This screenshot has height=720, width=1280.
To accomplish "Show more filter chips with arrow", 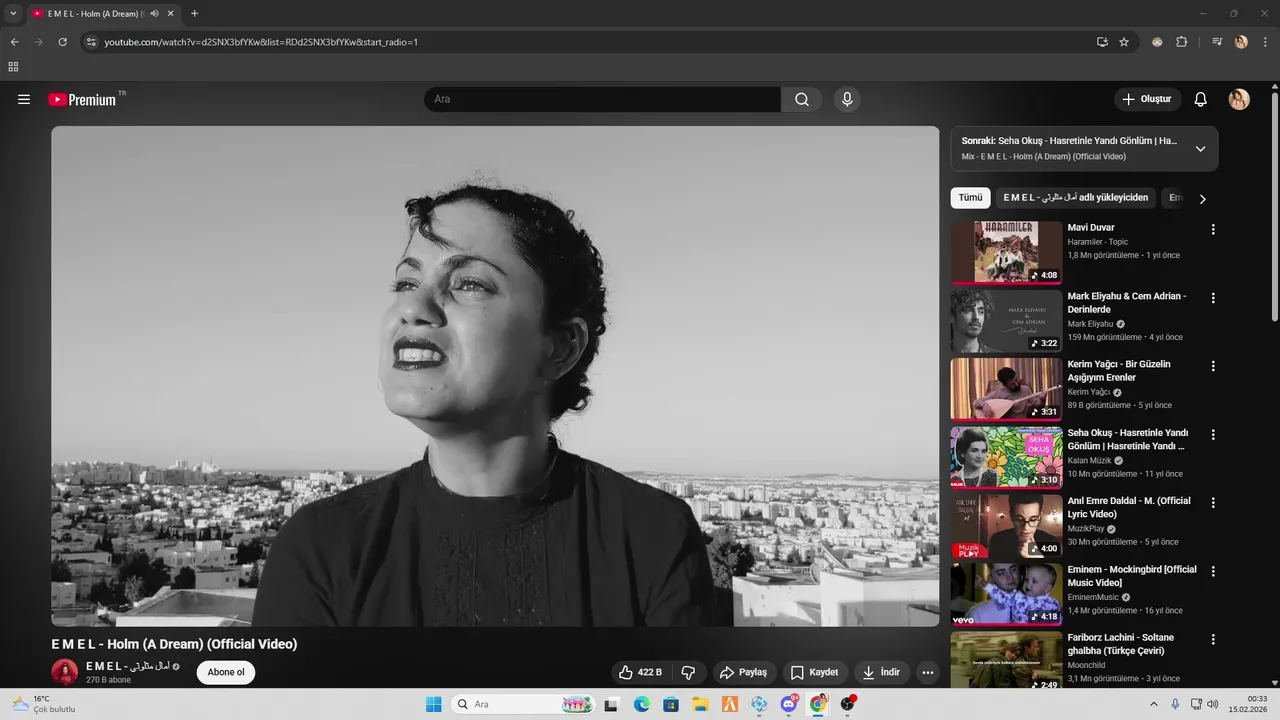I will (1202, 198).
